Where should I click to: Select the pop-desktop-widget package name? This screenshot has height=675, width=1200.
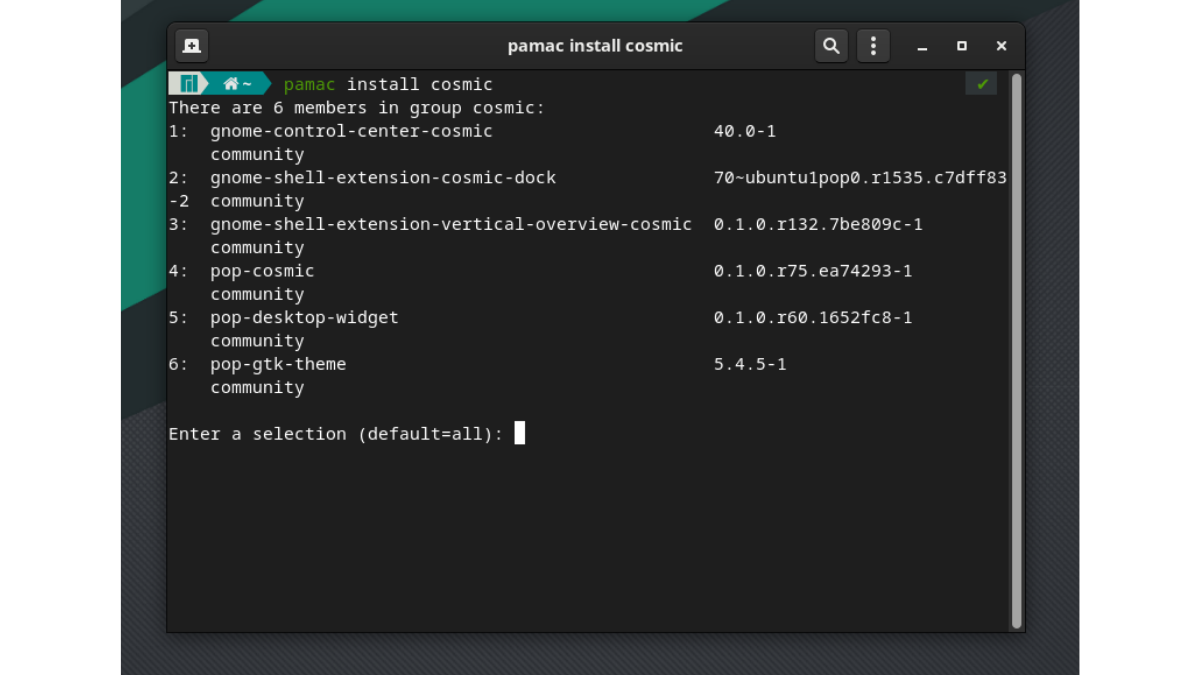[x=304, y=317]
